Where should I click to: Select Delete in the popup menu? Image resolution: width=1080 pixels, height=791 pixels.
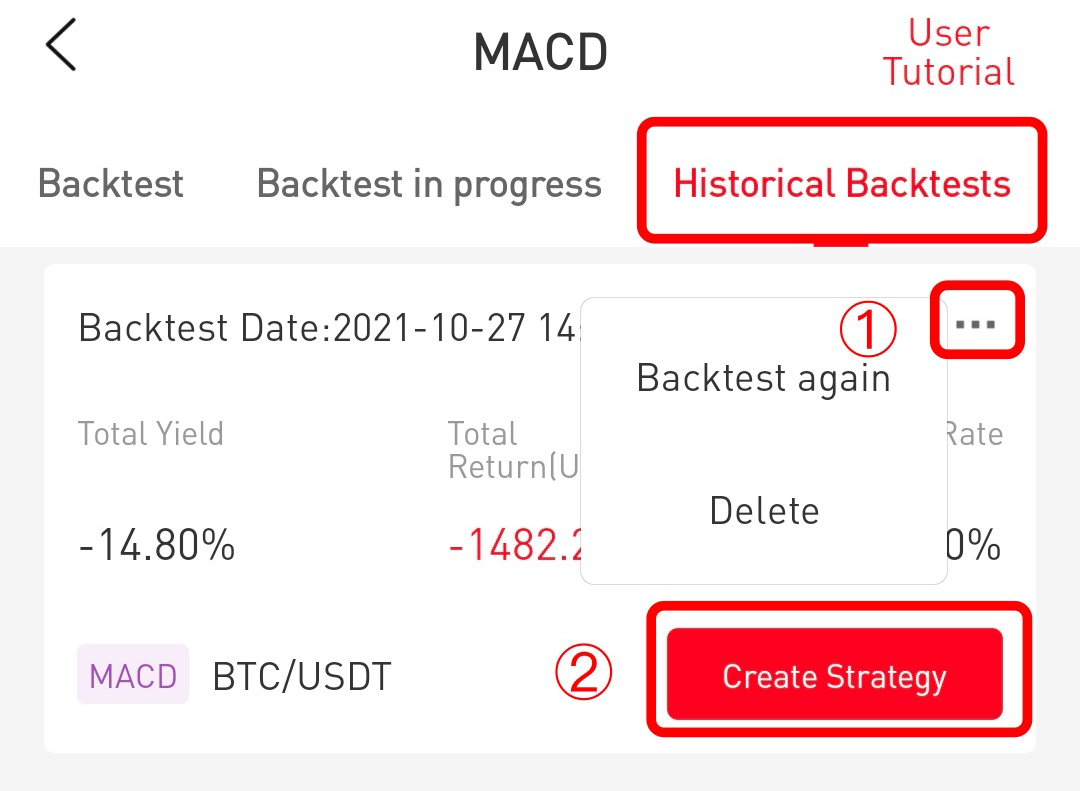[x=764, y=510]
